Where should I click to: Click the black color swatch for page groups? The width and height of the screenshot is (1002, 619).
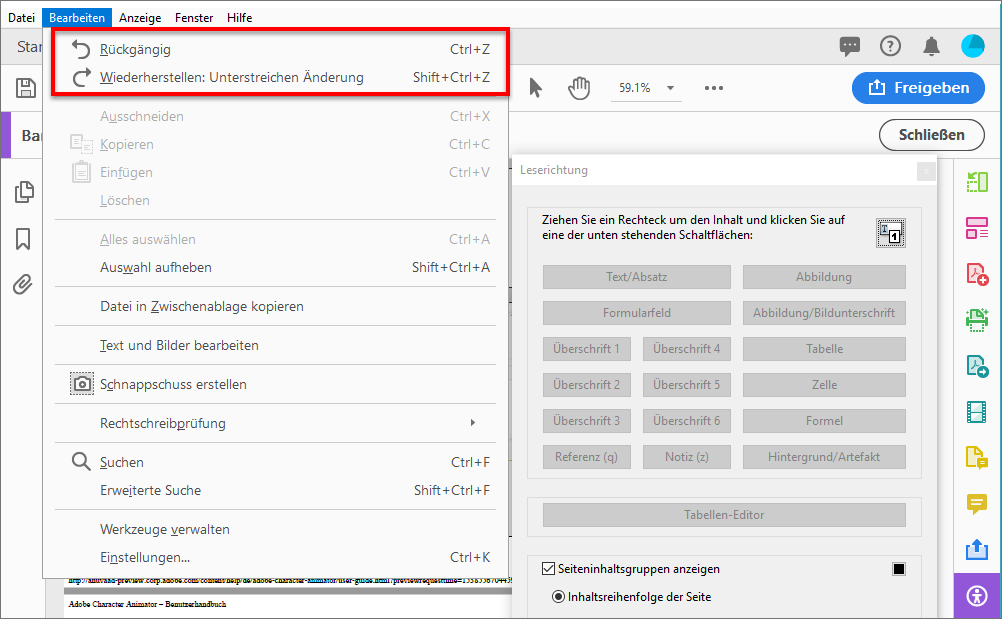(x=898, y=569)
